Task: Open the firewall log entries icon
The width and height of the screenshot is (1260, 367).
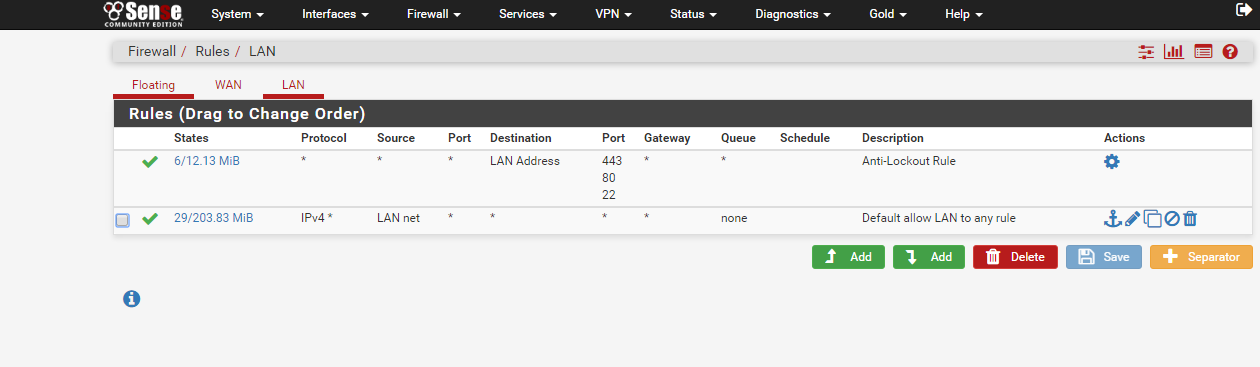Action: pyautogui.click(x=1203, y=51)
